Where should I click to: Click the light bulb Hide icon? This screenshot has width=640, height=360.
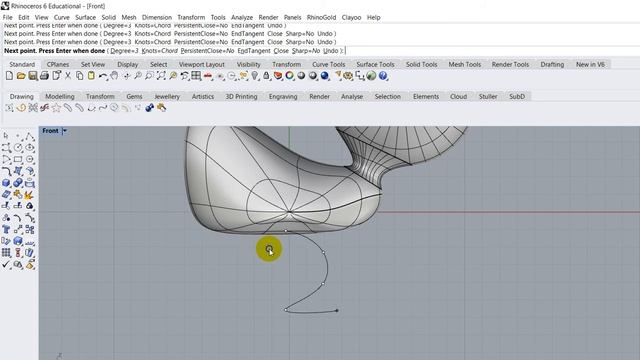point(255,76)
